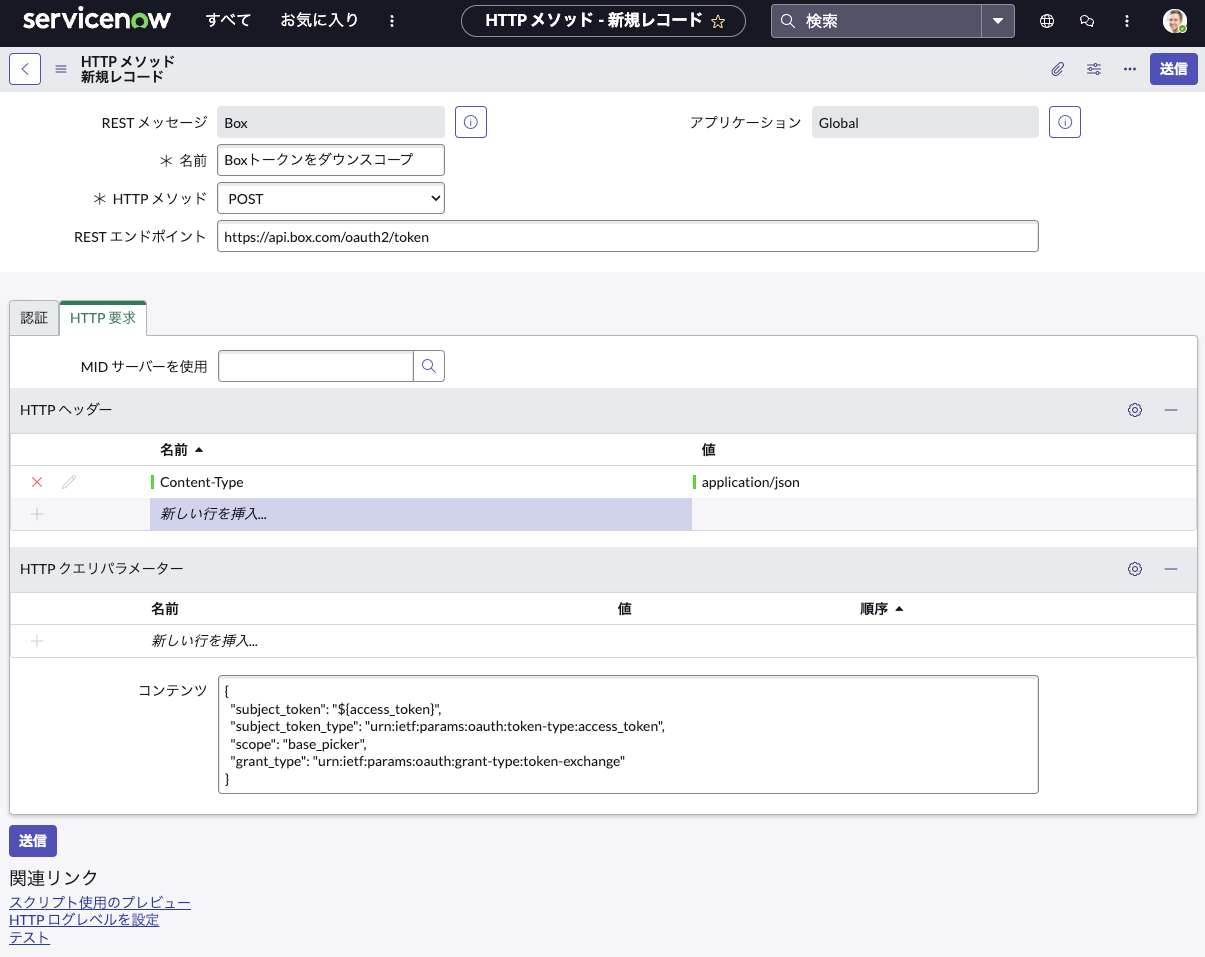Open the globe language/scope picker

(x=1047, y=21)
